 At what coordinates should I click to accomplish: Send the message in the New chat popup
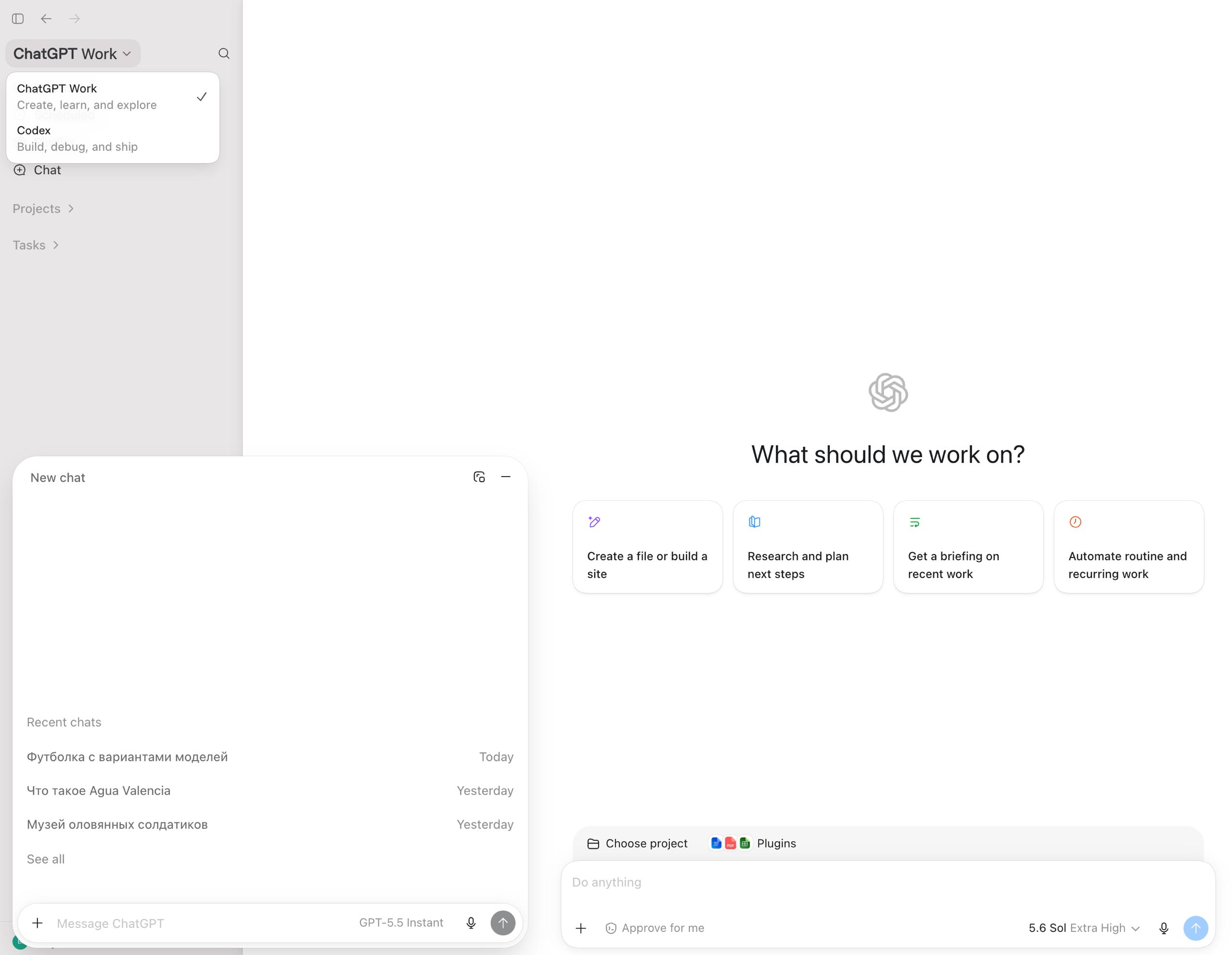click(x=502, y=923)
